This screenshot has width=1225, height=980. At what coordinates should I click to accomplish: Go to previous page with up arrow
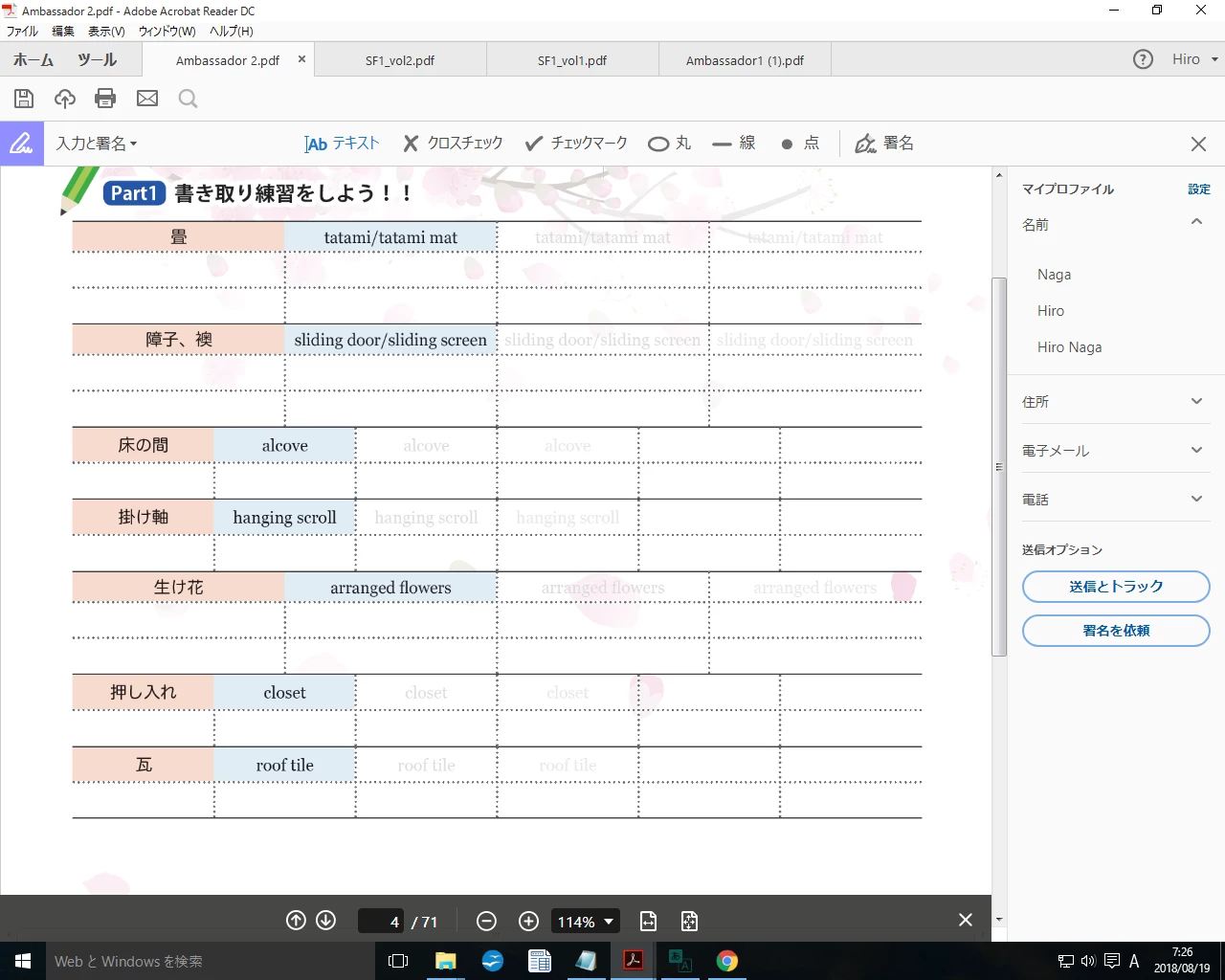click(x=296, y=920)
